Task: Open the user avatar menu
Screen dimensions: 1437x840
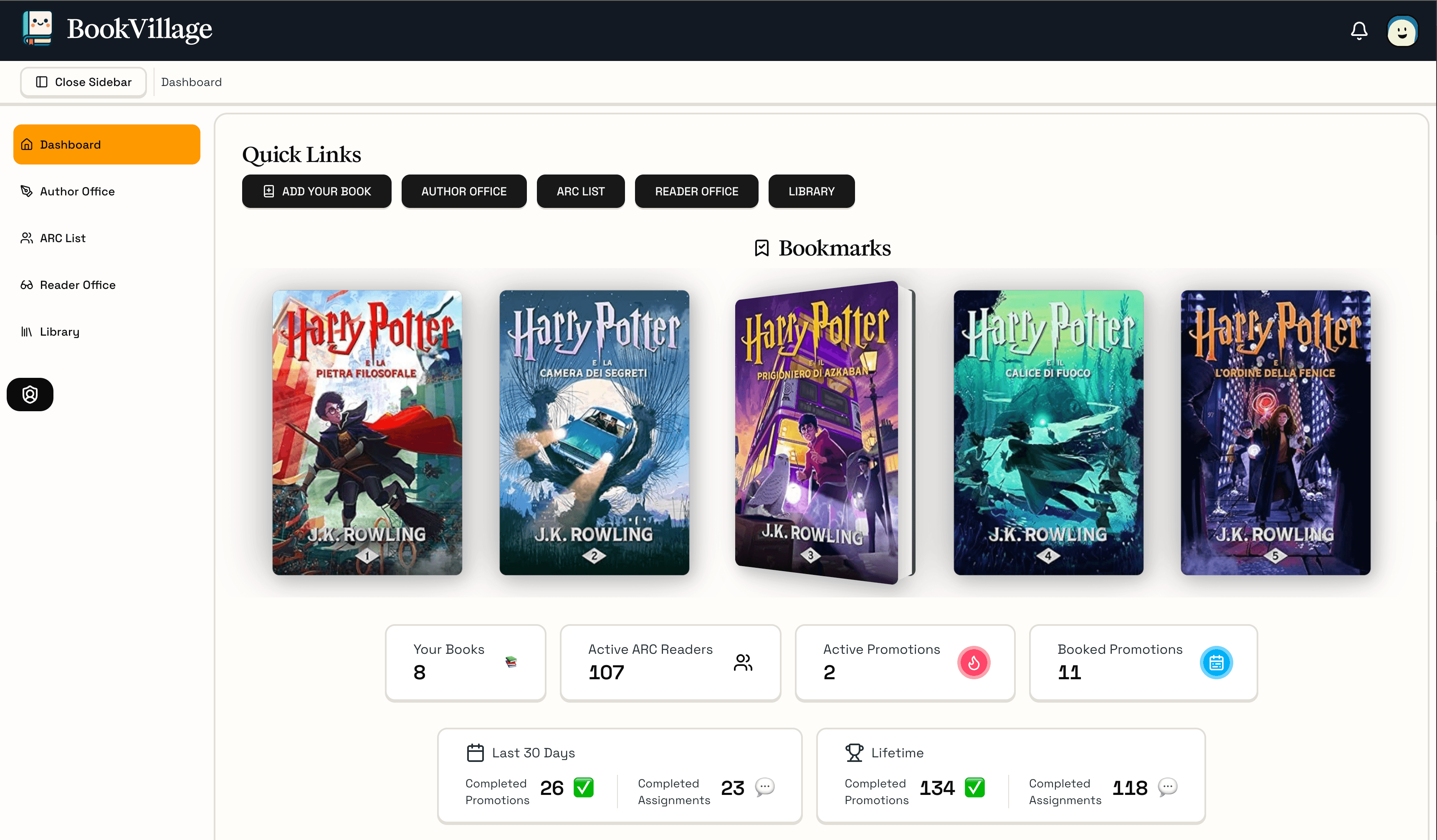Action: pos(1402,31)
